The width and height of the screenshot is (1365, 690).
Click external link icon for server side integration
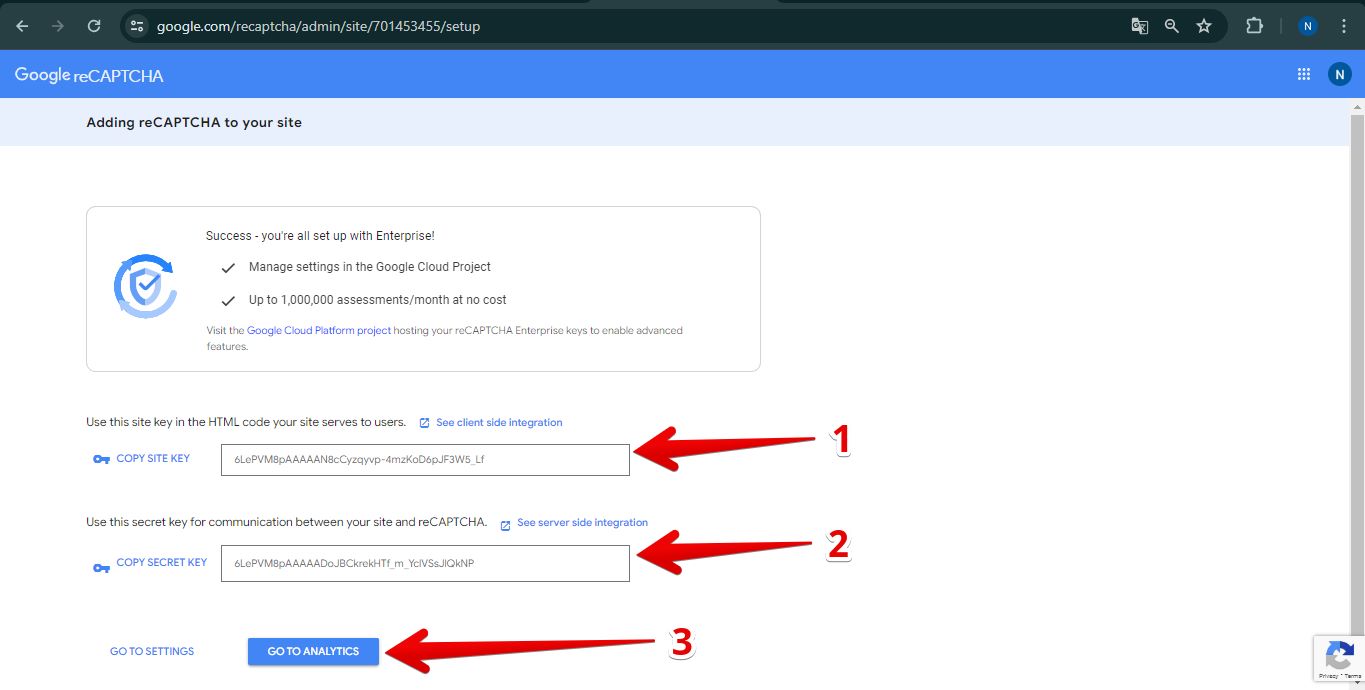point(505,525)
